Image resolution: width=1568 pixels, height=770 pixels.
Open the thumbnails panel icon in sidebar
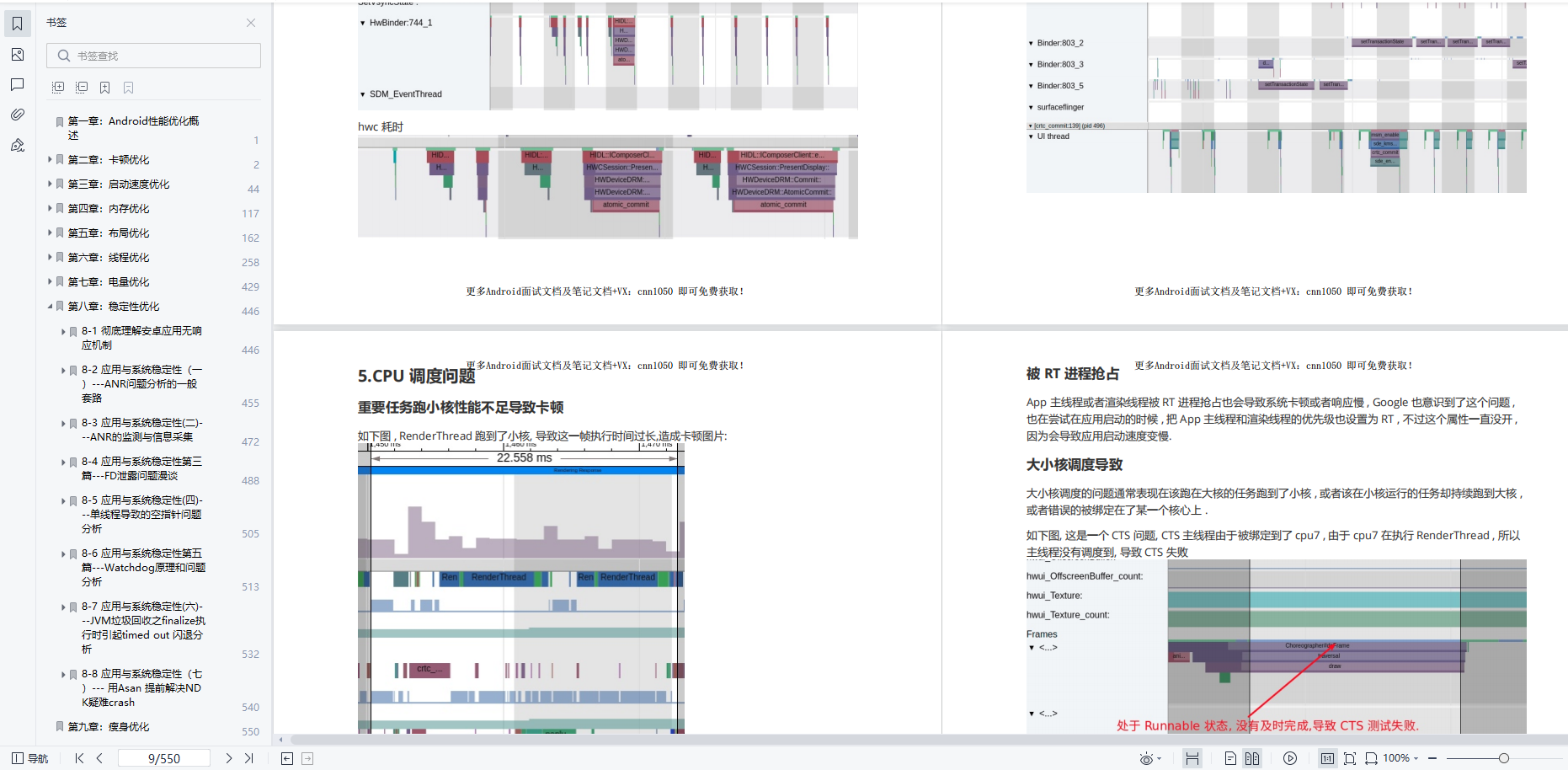click(17, 54)
